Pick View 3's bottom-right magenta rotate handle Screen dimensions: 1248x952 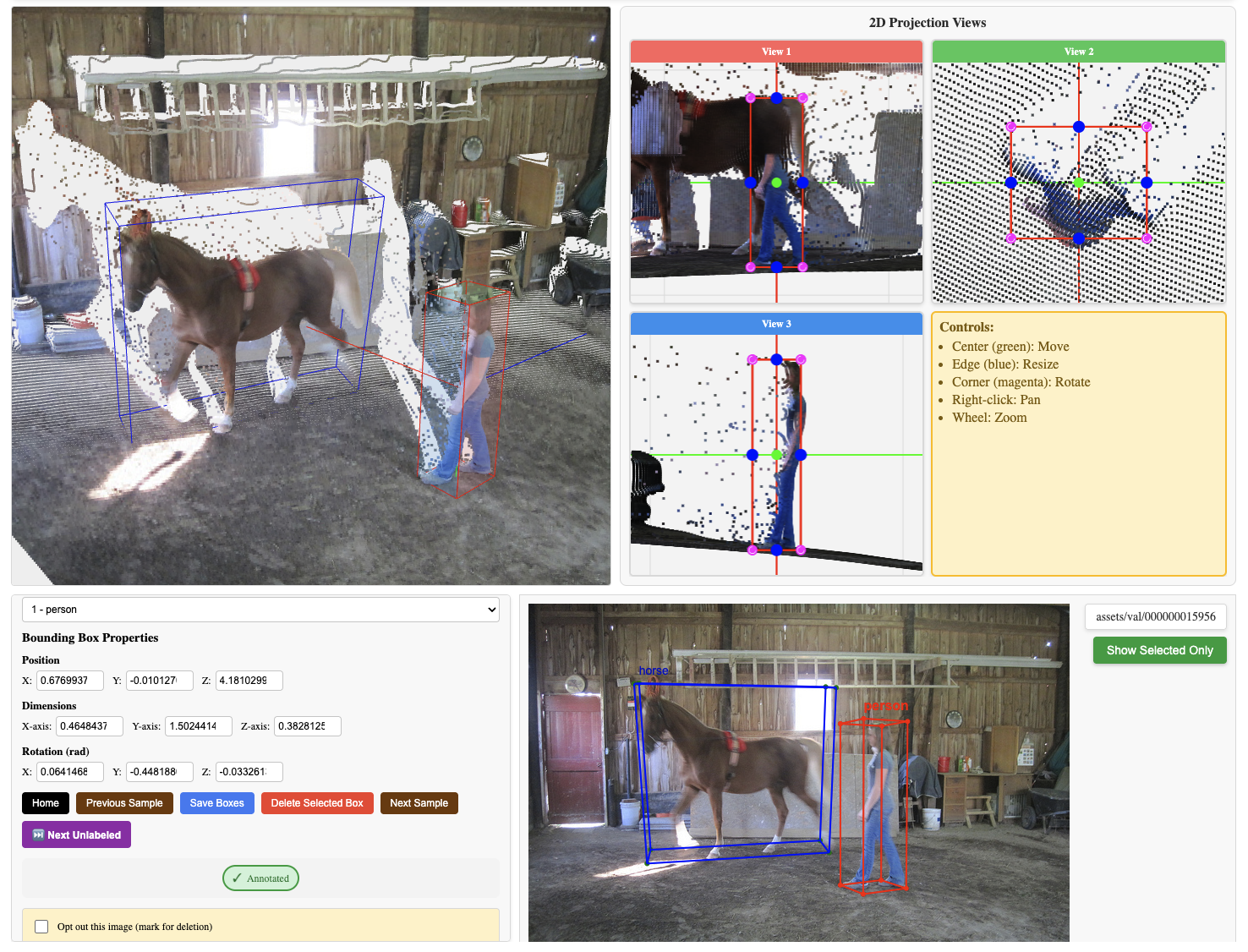pos(801,550)
